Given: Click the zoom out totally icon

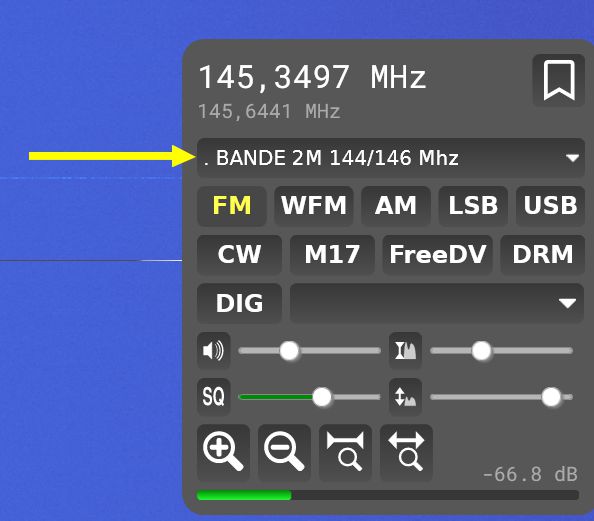Looking at the screenshot, I should tap(406, 452).
